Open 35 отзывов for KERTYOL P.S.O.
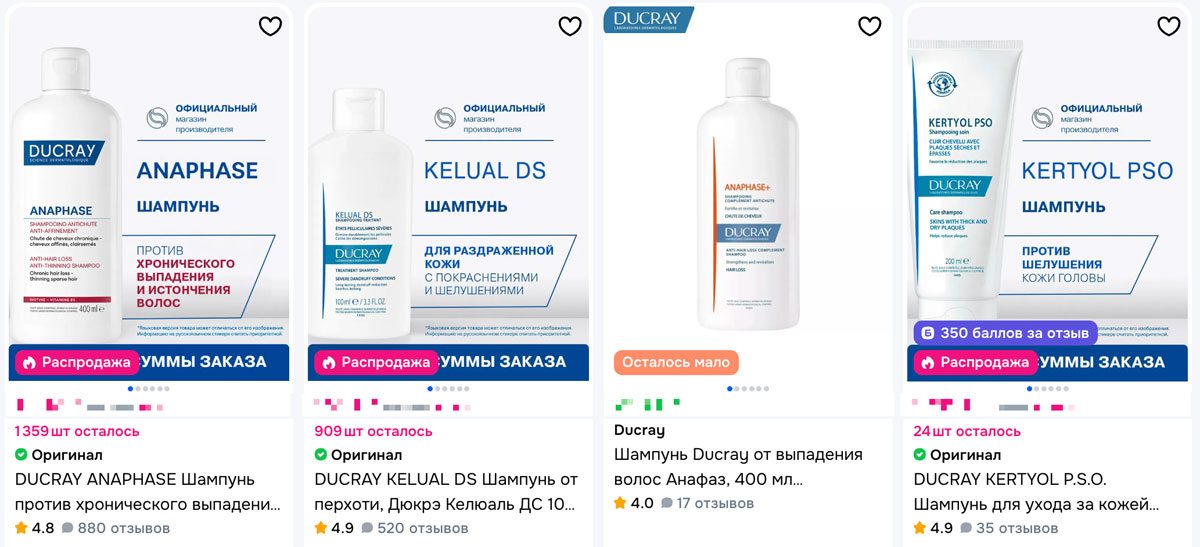The height and width of the screenshot is (547, 1200). (x=1010, y=528)
